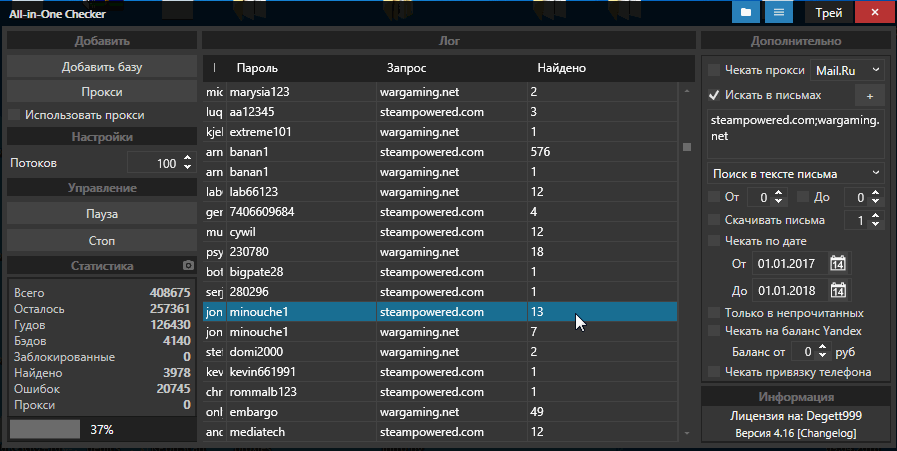Screen dimensions: 897x451
Task: Click the plus button next to Искать в письмах
Action: pyautogui.click(x=869, y=95)
